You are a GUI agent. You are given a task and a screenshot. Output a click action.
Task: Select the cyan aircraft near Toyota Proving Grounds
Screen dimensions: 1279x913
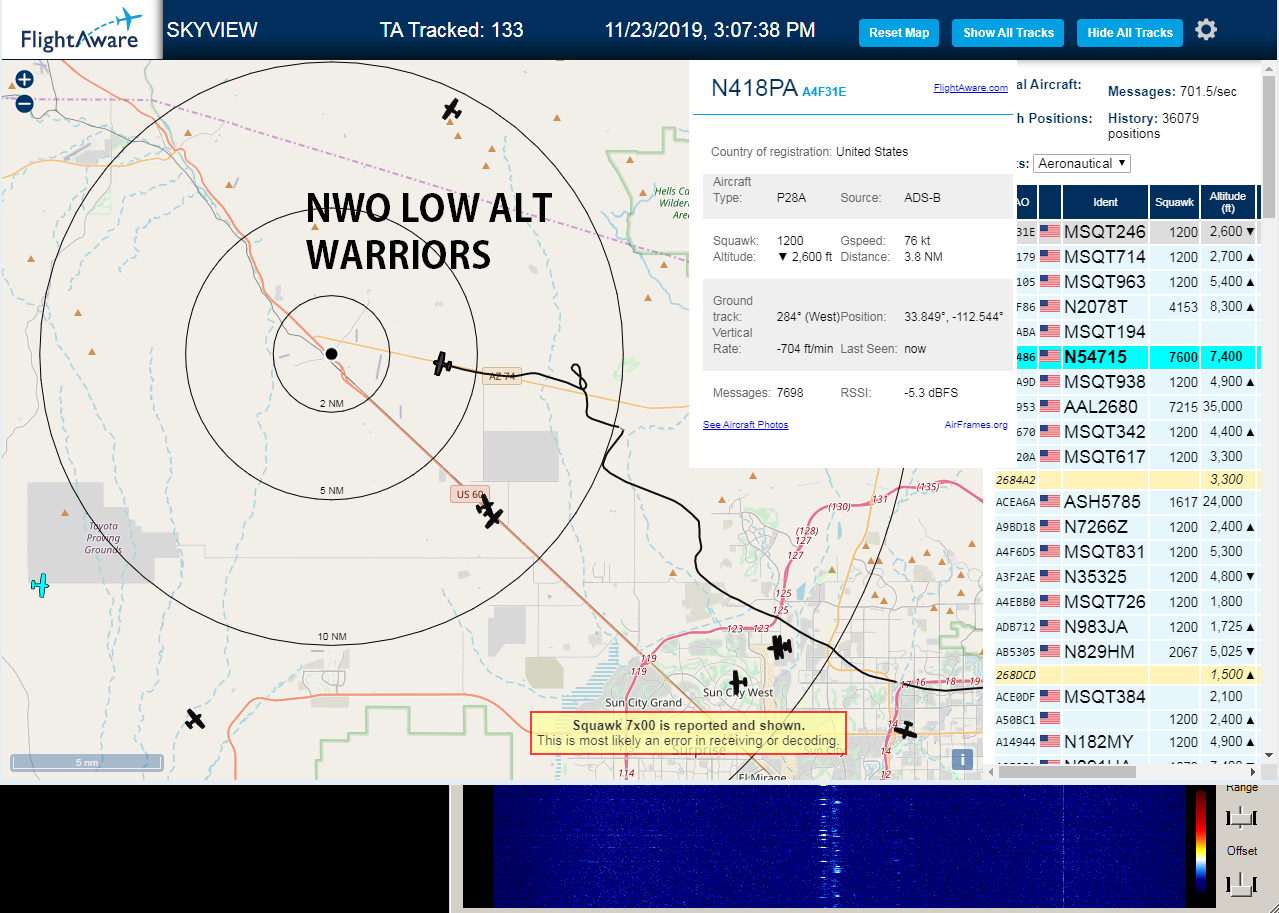point(40,585)
